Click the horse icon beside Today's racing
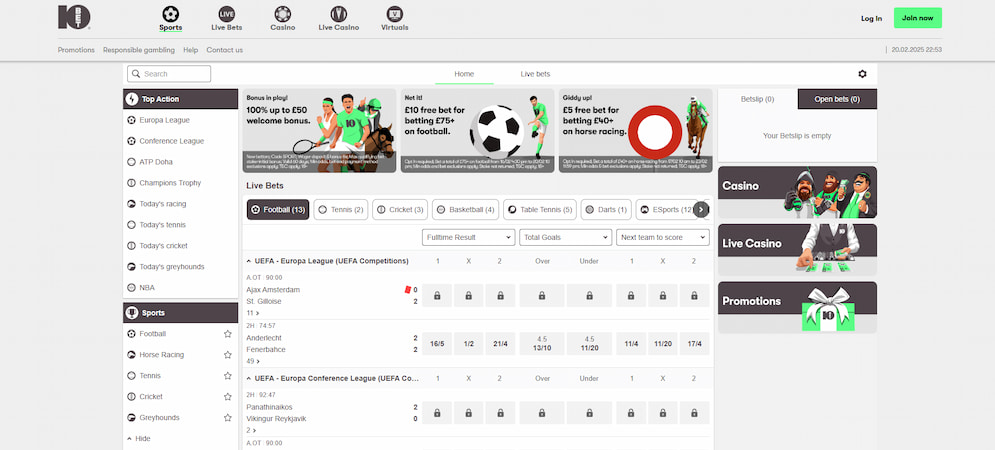995x450 pixels. pos(131,204)
